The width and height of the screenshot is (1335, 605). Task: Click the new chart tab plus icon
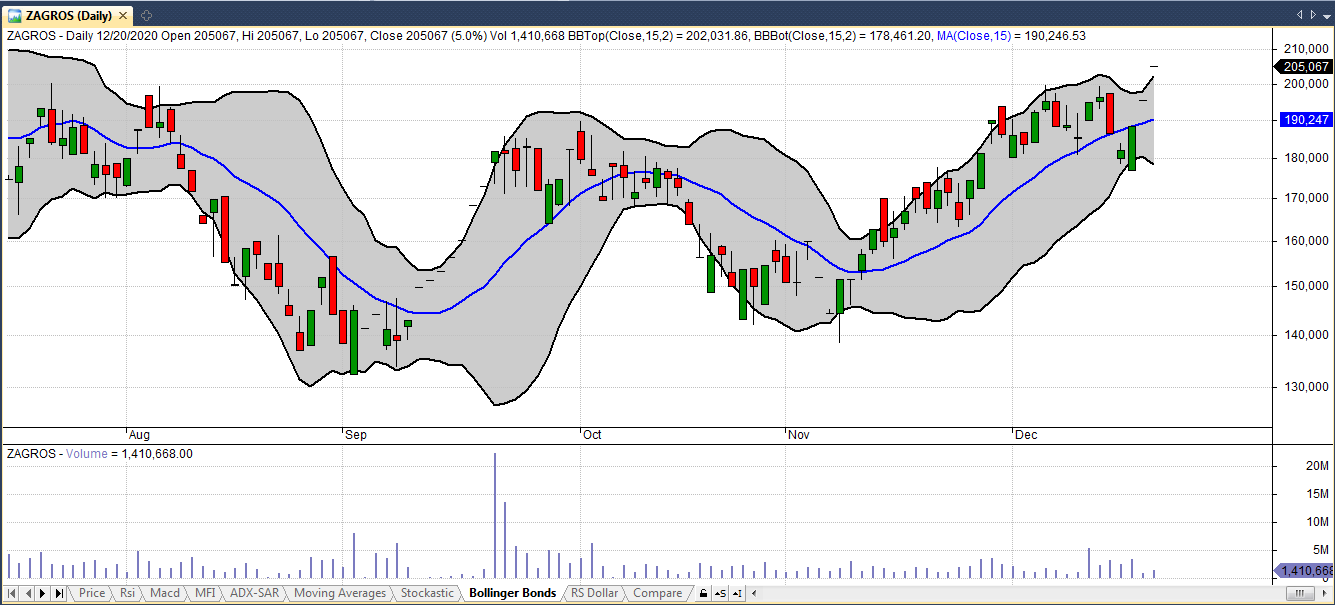(x=146, y=15)
